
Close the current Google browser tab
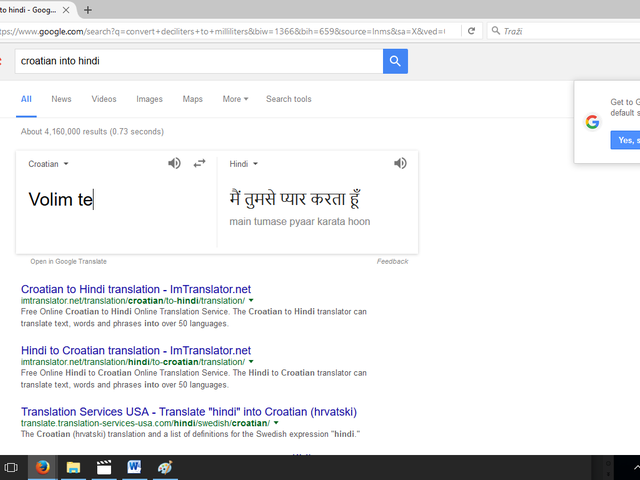pyautogui.click(x=66, y=10)
